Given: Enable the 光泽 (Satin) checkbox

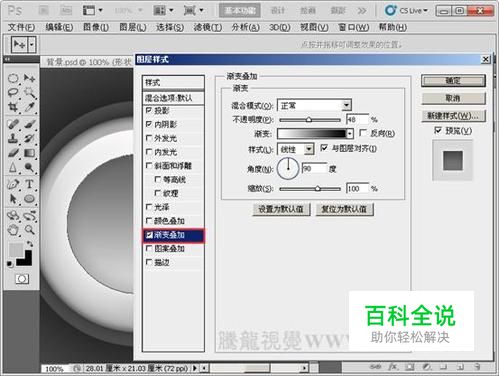Looking at the screenshot, I should click(x=149, y=207).
